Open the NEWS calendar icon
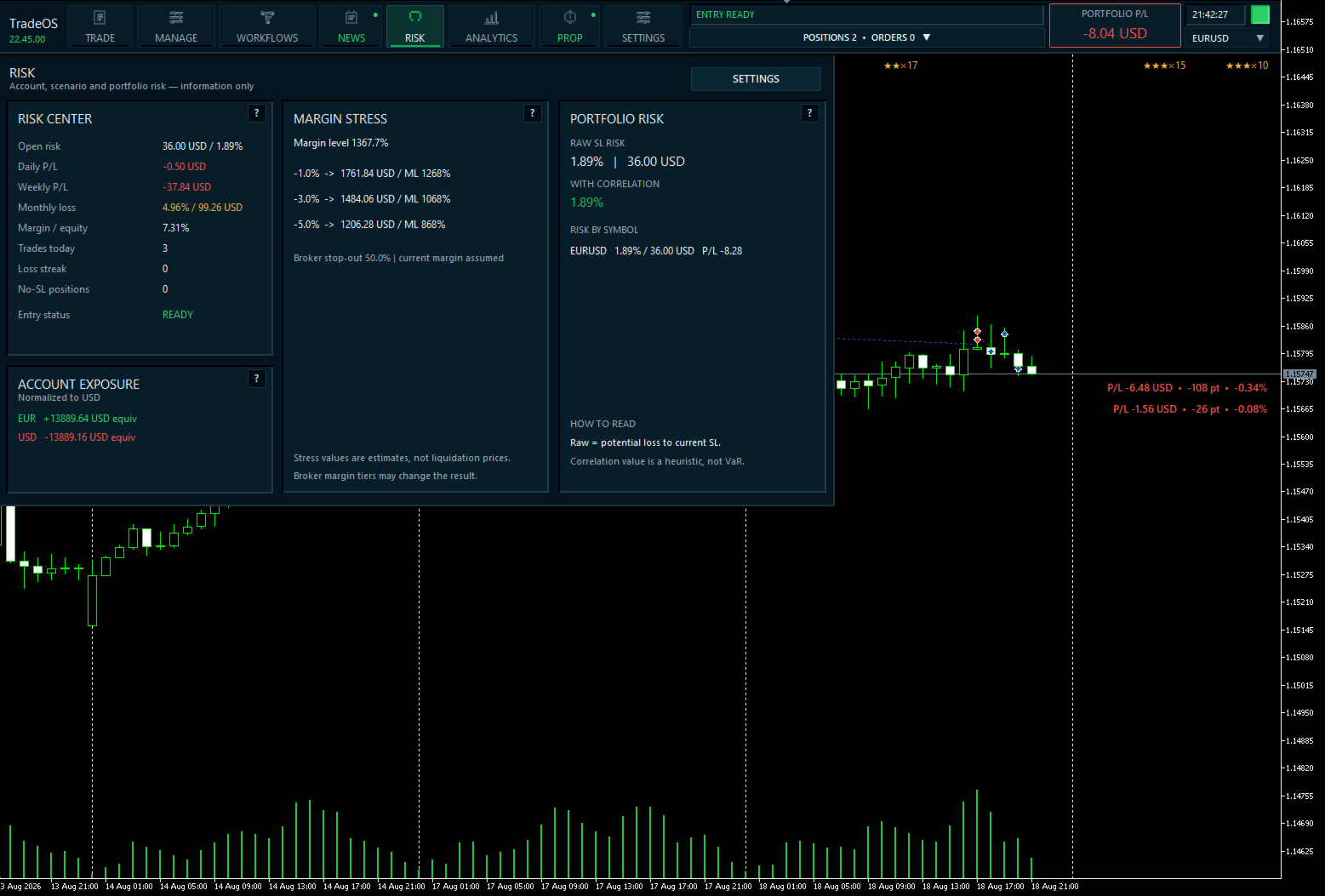The height and width of the screenshot is (896, 1325). 351,18
